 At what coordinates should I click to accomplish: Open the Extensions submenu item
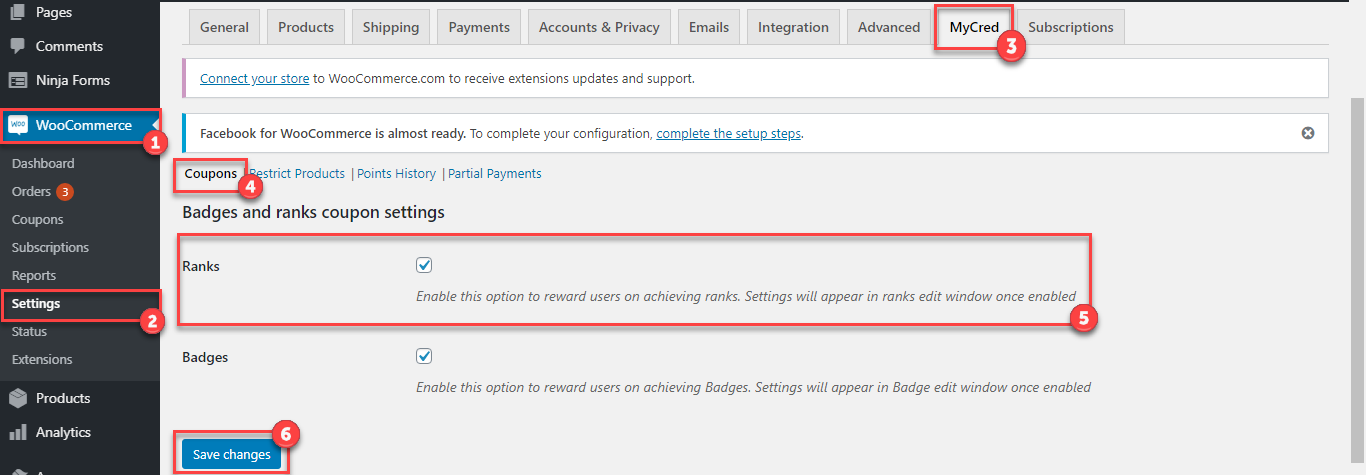42,359
